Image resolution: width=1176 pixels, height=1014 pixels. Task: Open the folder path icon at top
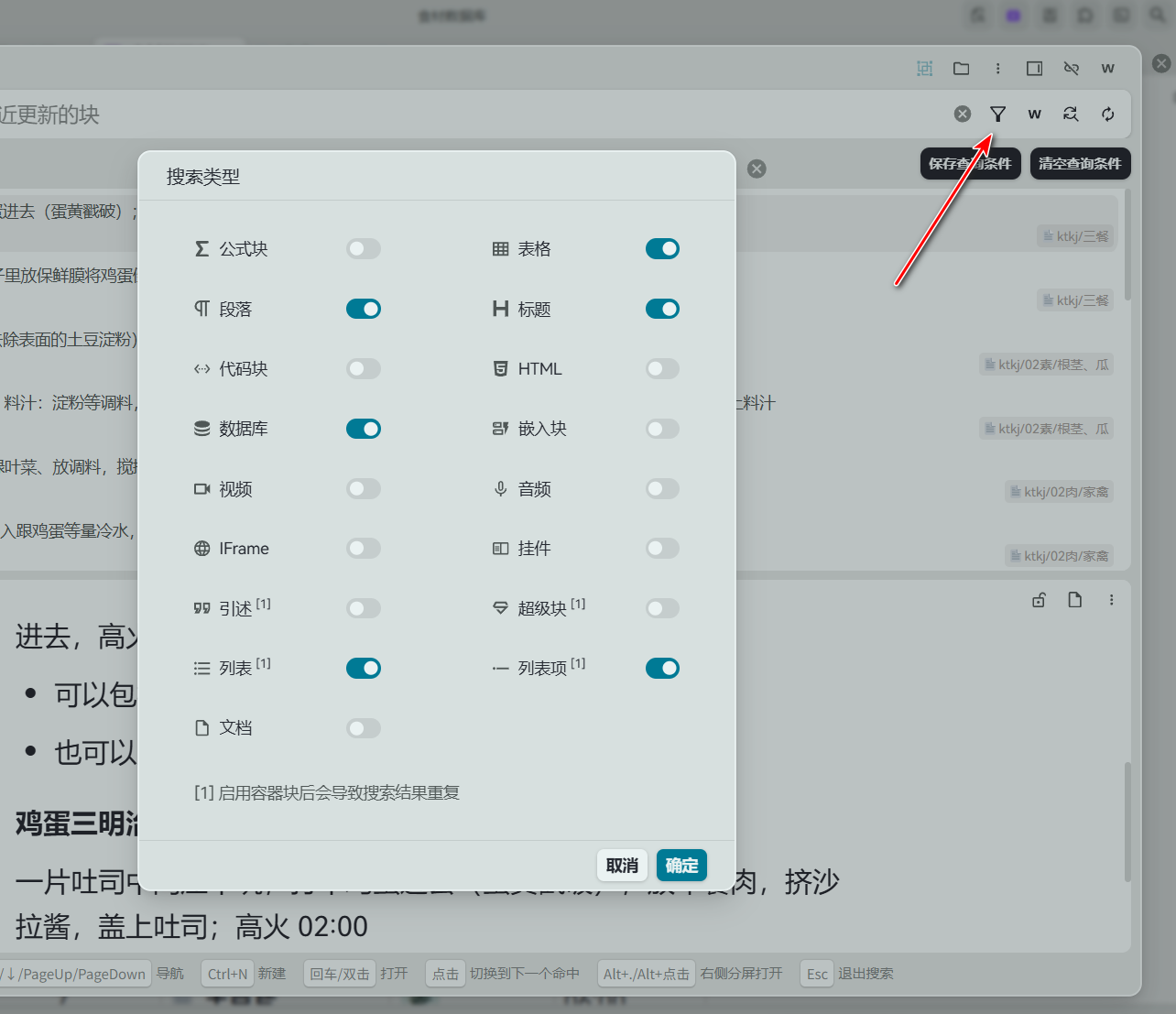[961, 69]
